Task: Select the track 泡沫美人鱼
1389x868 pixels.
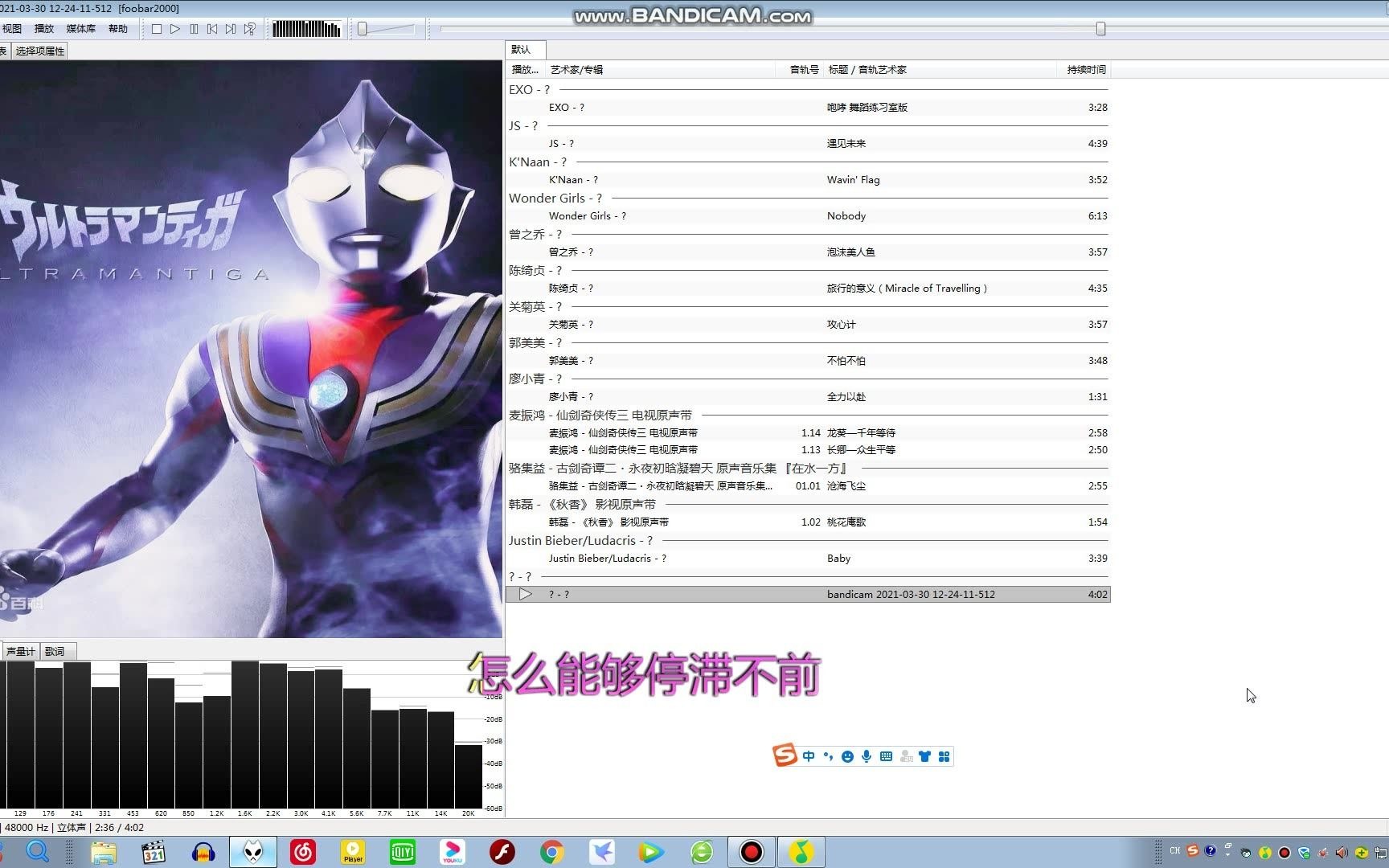Action: click(x=808, y=252)
